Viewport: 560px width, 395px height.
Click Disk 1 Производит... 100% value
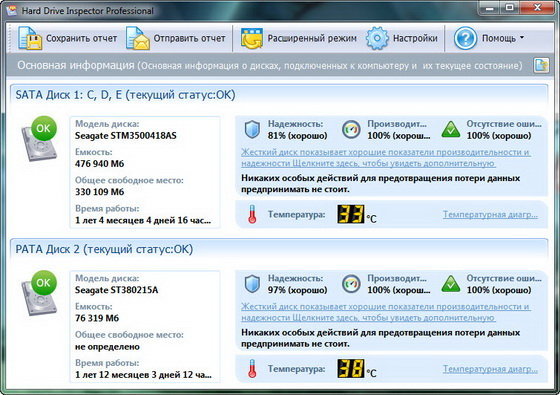click(399, 136)
